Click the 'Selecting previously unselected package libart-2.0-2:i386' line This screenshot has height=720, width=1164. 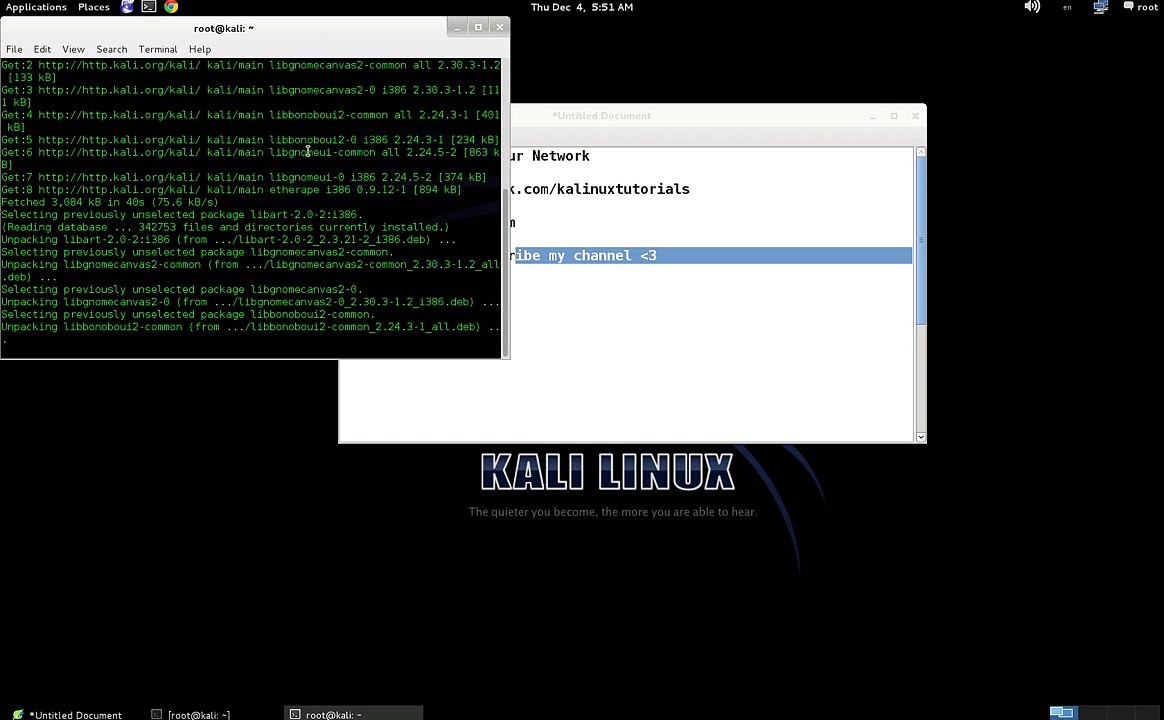point(182,215)
